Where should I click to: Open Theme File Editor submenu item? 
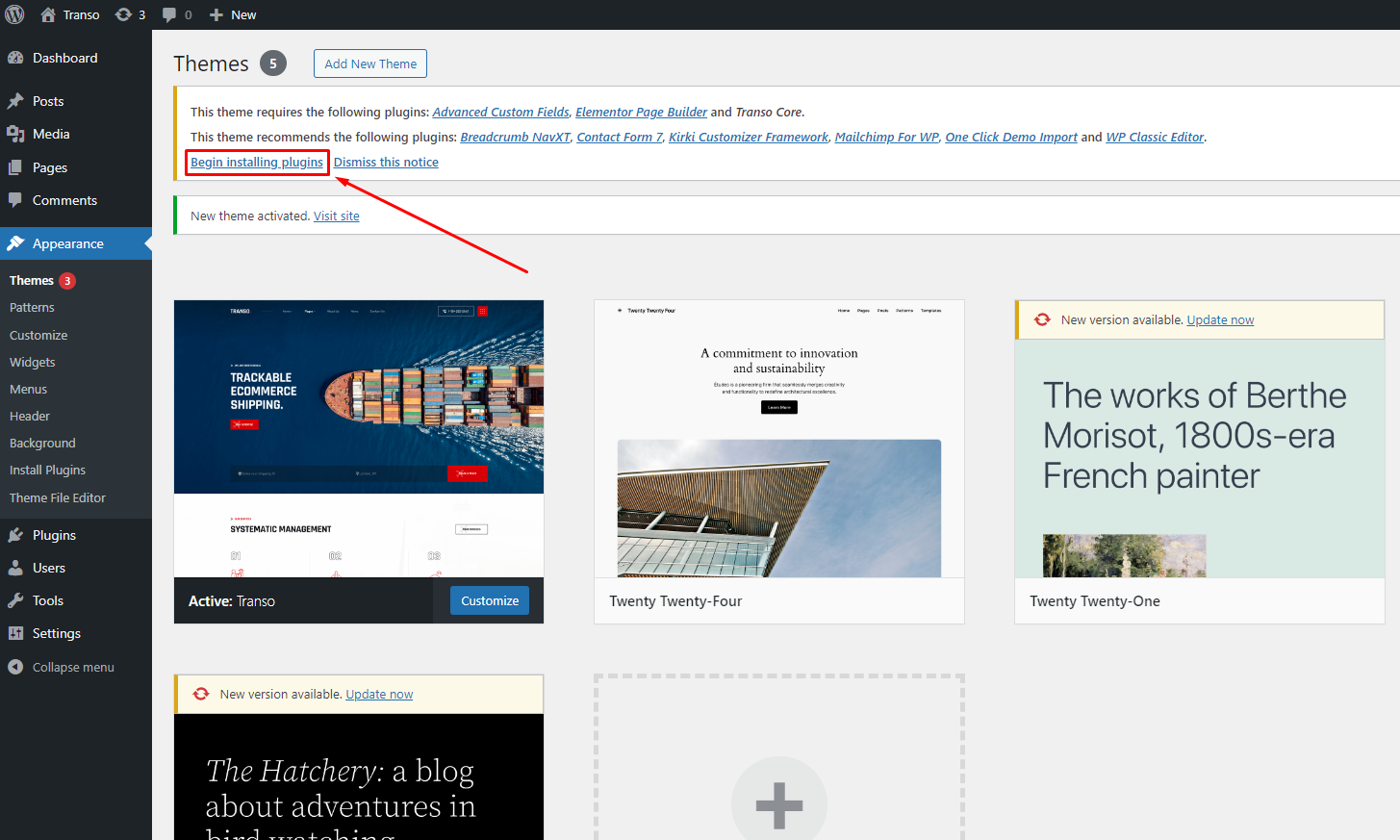[58, 497]
